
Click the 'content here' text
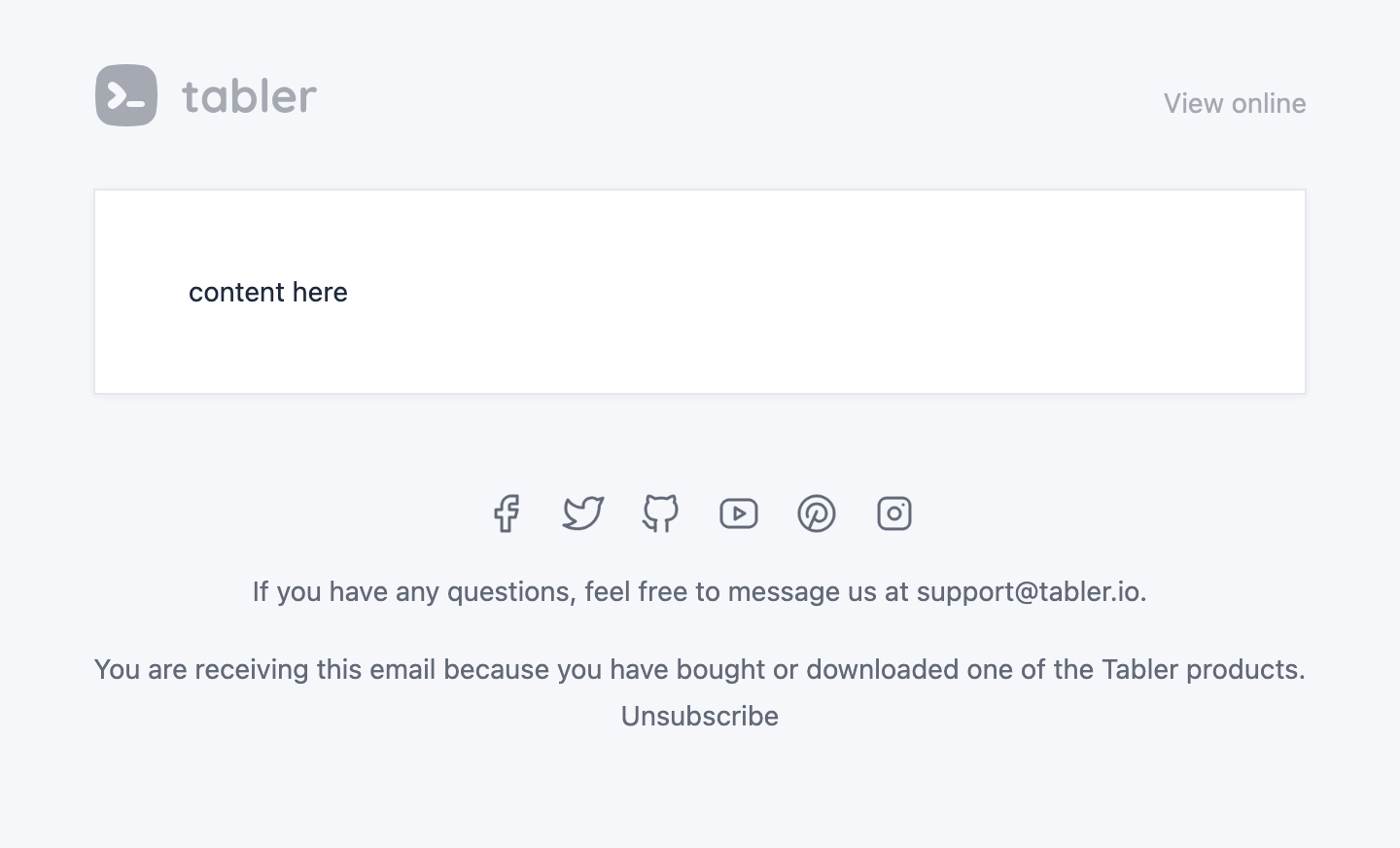[x=268, y=292]
